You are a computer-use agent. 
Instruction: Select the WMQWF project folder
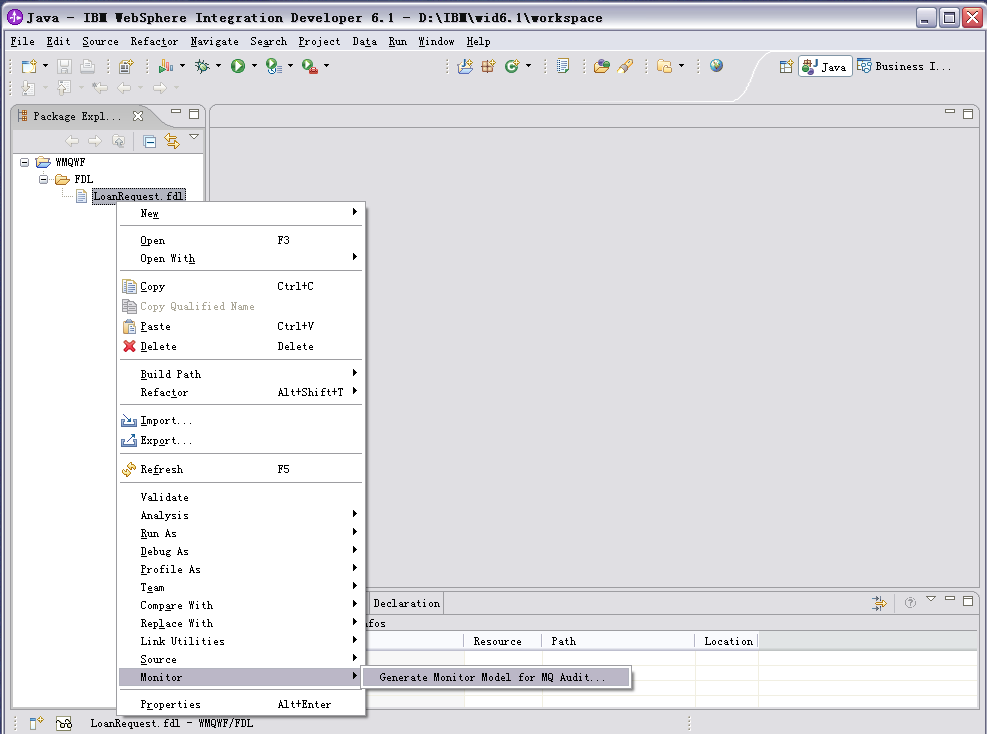point(70,162)
